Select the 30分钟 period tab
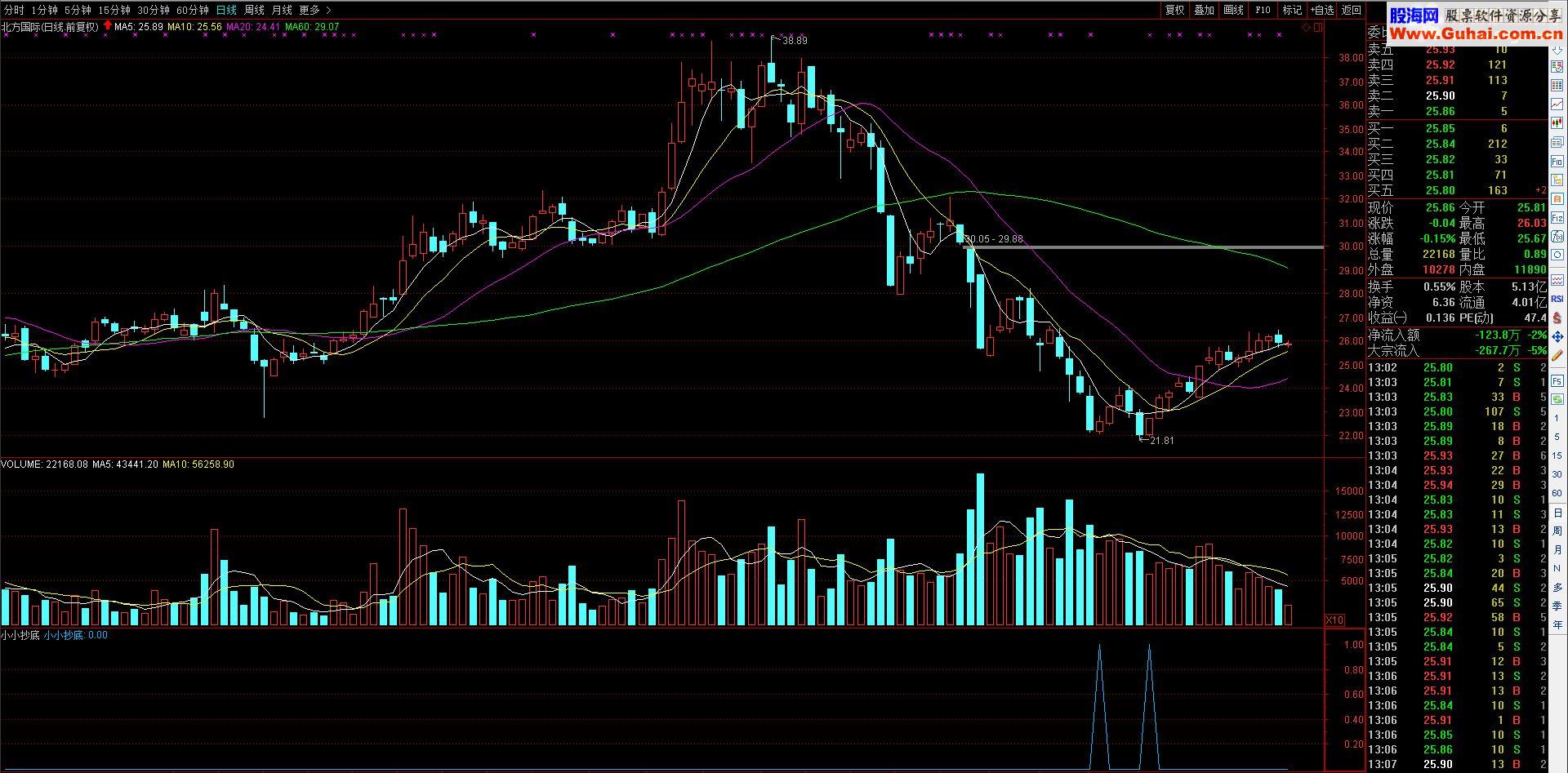The width and height of the screenshot is (1568, 773). [153, 10]
